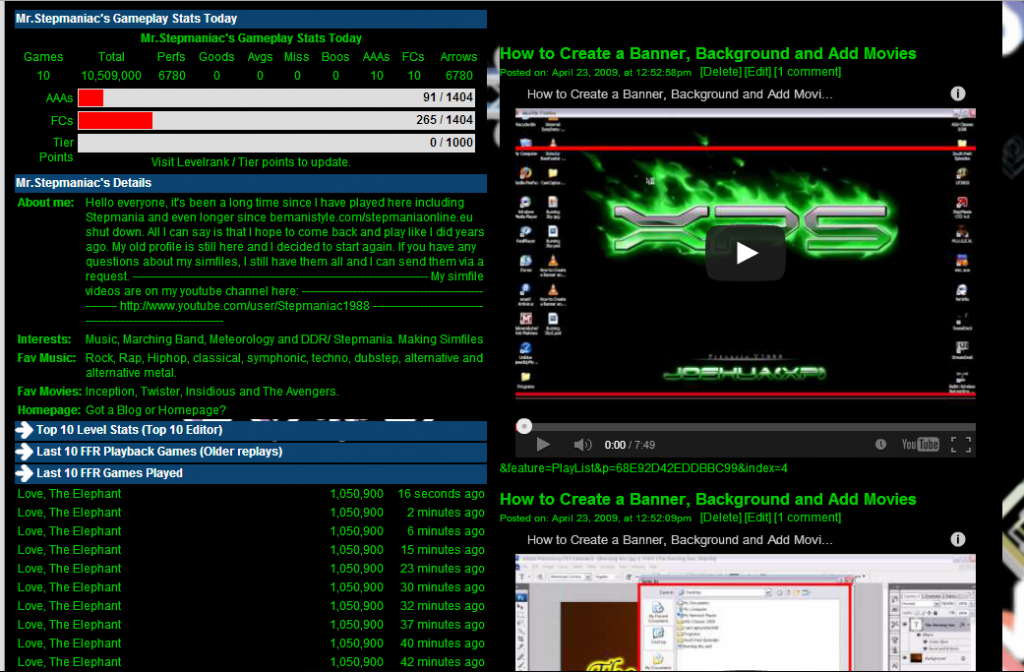1024x672 pixels.
Task: Click the video progress scrubber handle
Action: pos(524,426)
